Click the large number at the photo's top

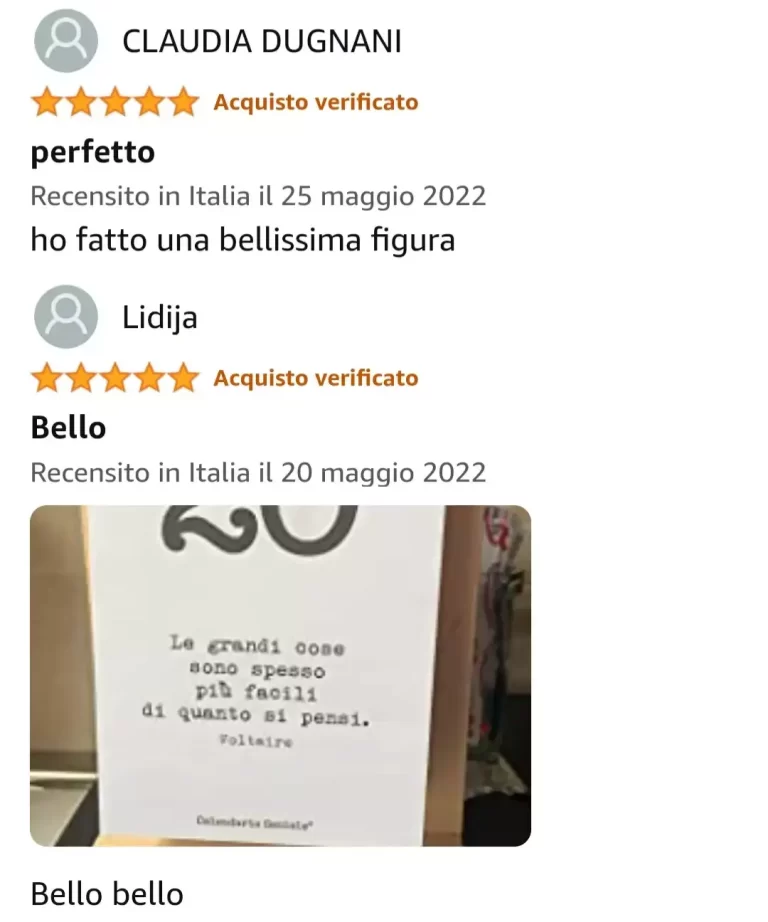[x=259, y=528]
